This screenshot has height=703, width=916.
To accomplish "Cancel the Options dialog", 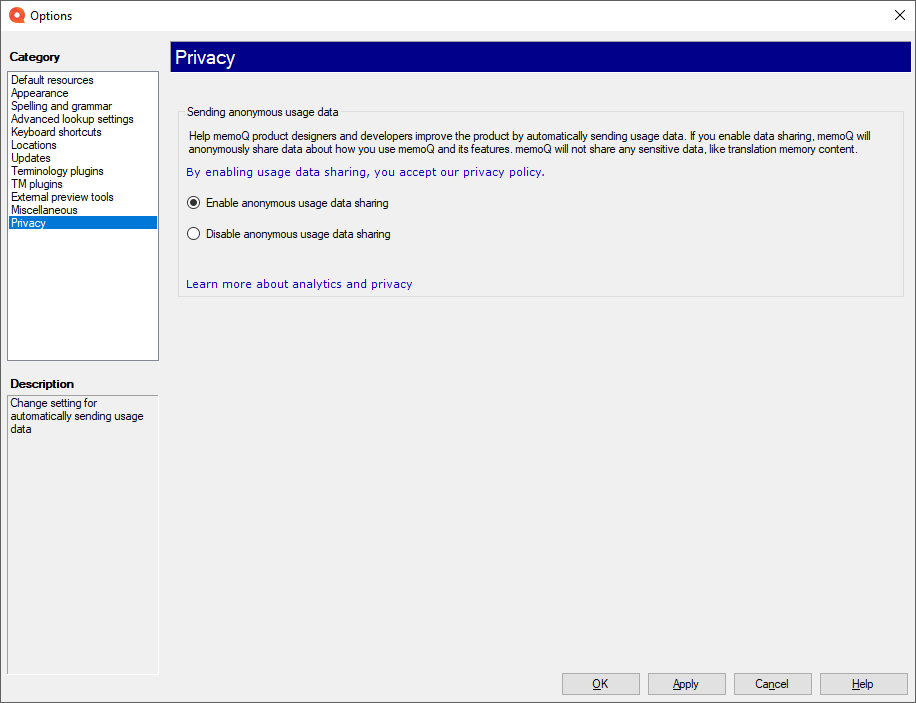I will tap(772, 684).
